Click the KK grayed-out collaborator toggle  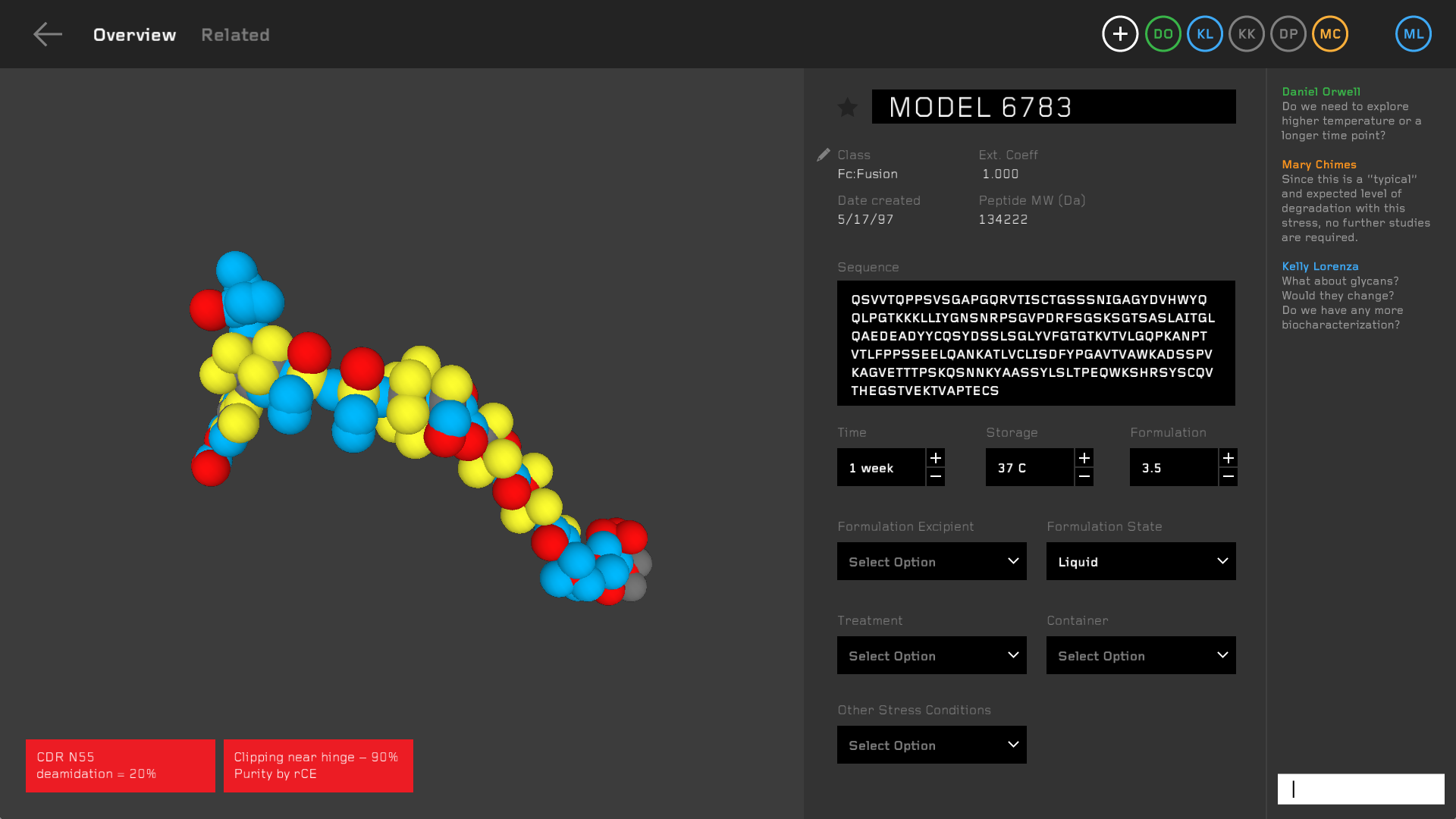click(x=1246, y=33)
